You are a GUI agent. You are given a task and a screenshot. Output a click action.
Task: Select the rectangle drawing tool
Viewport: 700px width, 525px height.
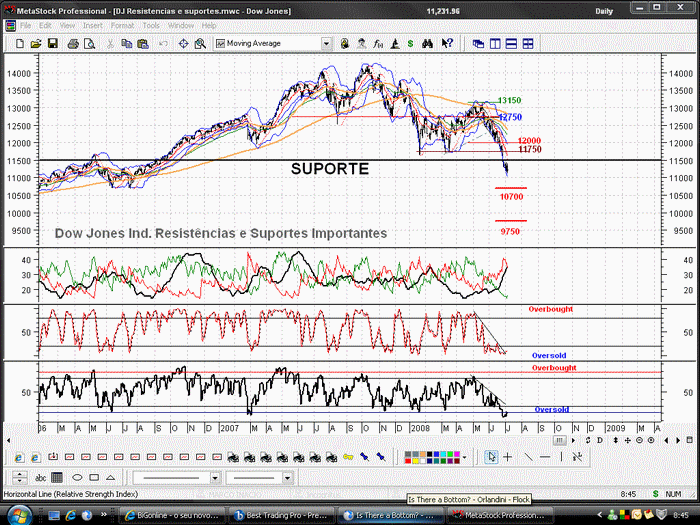(94, 478)
